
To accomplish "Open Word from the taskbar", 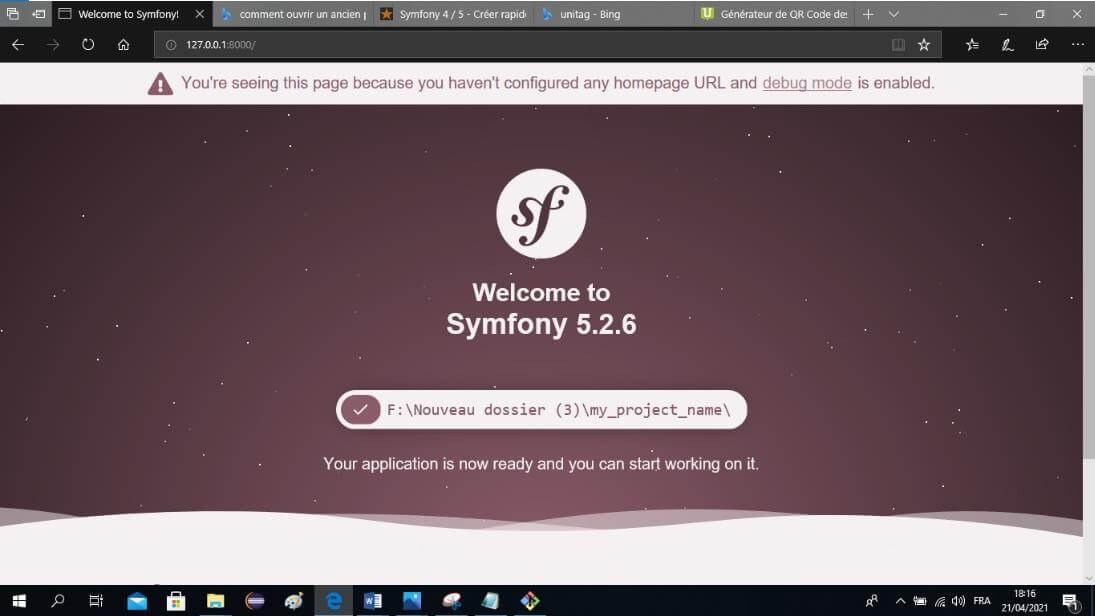I will pyautogui.click(x=373, y=601).
